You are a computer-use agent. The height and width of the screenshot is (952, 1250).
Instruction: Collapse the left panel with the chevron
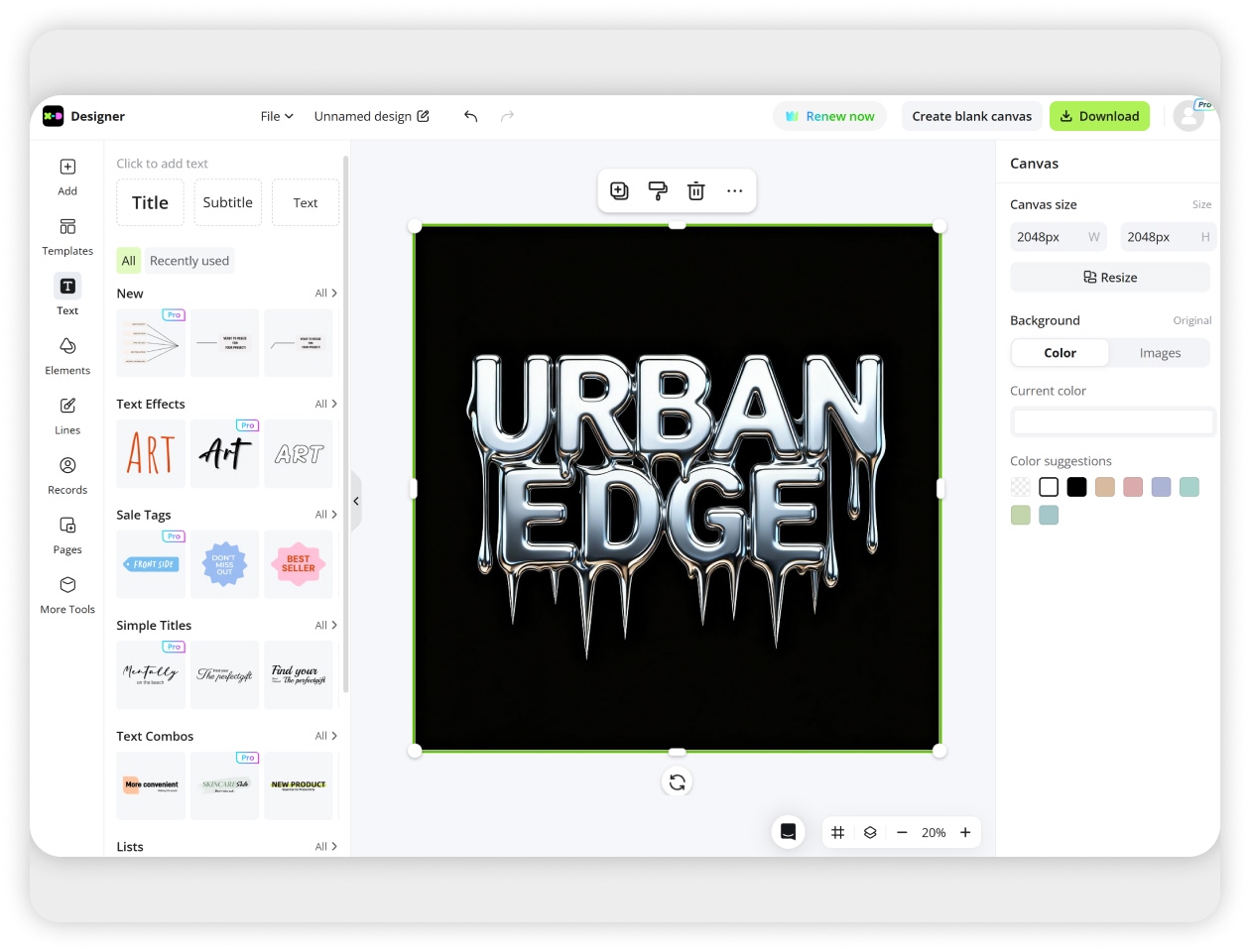click(x=356, y=501)
